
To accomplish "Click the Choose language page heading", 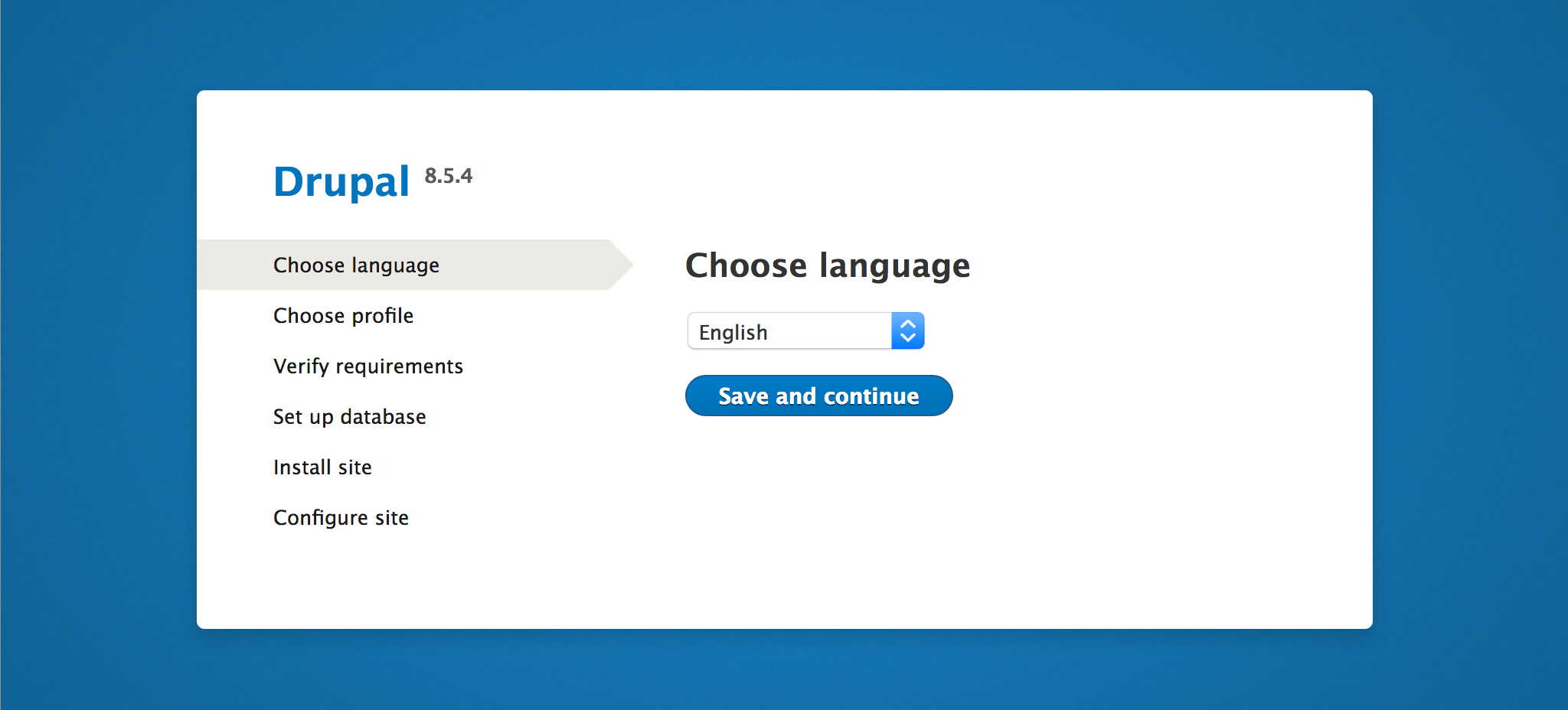I will point(828,265).
